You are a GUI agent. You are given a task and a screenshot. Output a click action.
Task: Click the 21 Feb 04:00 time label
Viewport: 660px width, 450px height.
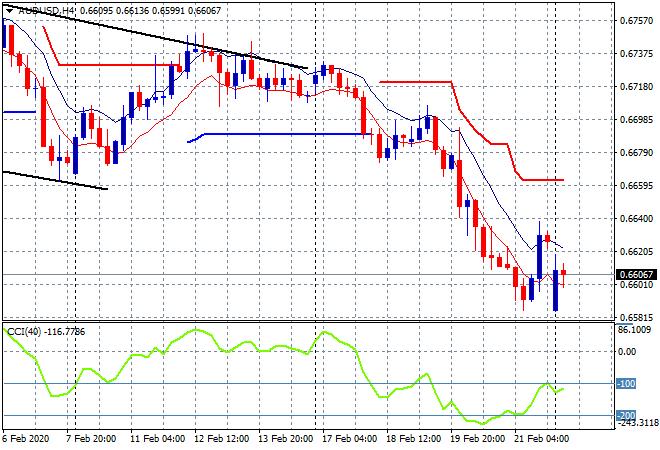point(541,439)
